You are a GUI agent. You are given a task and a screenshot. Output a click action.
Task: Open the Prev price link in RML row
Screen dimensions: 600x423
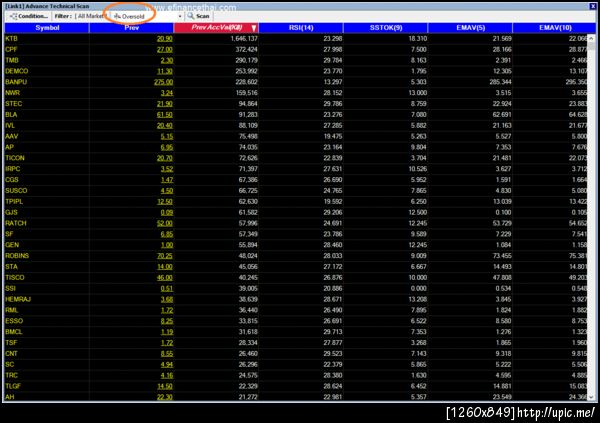point(167,310)
